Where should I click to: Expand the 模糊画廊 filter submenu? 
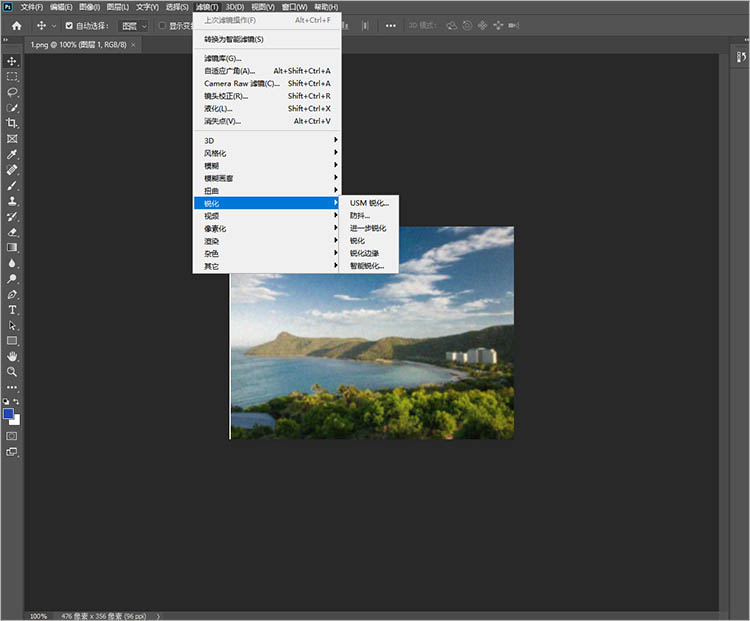pos(267,178)
